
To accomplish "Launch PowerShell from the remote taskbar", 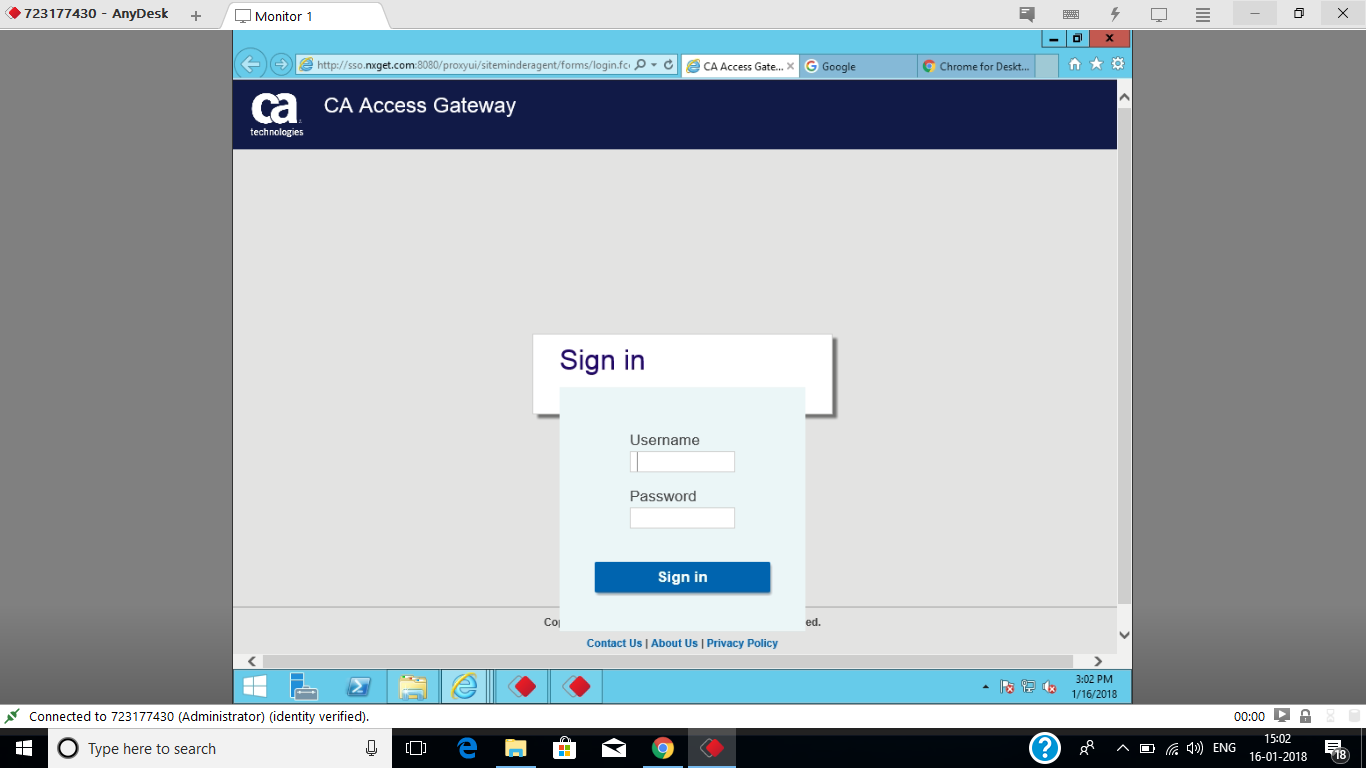I will tap(359, 687).
